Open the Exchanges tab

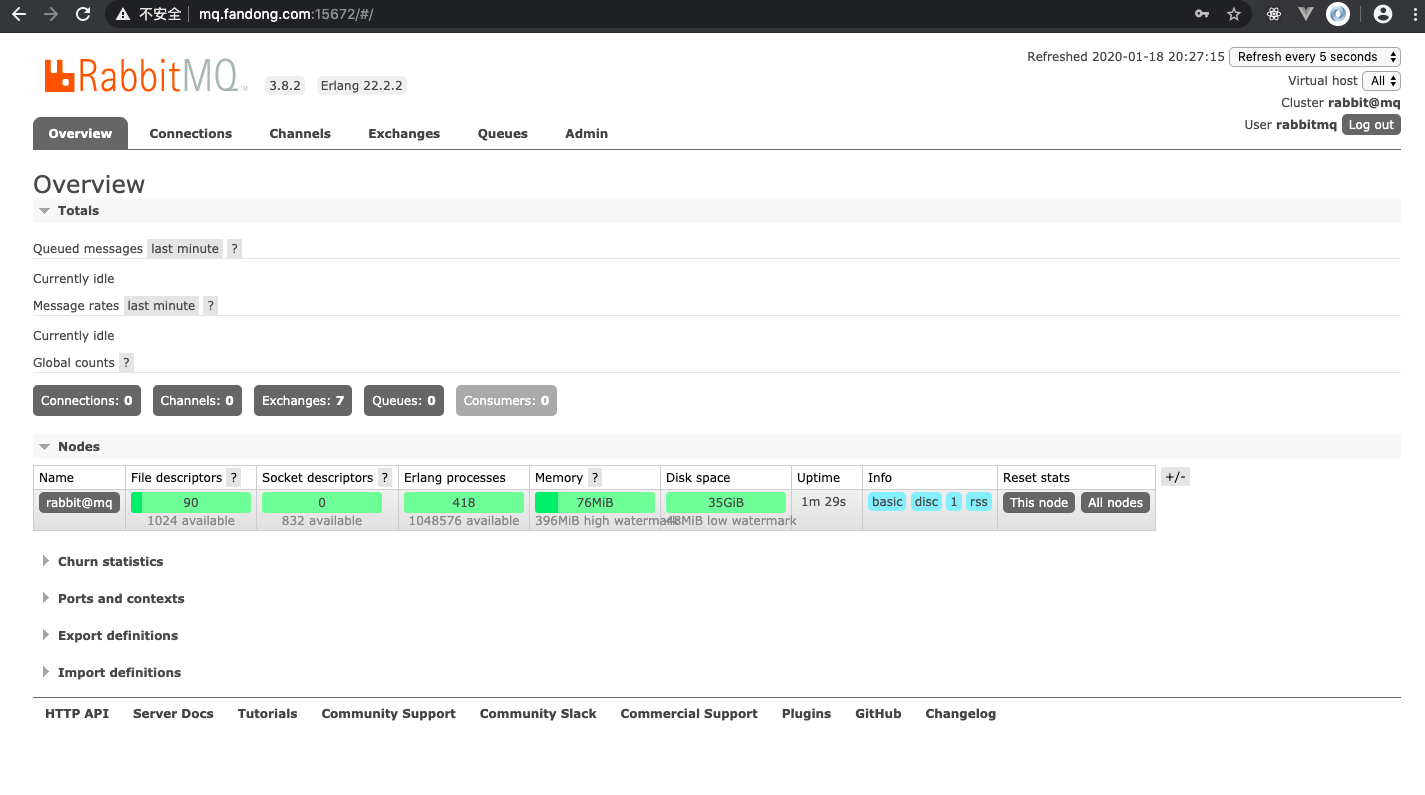pos(404,133)
